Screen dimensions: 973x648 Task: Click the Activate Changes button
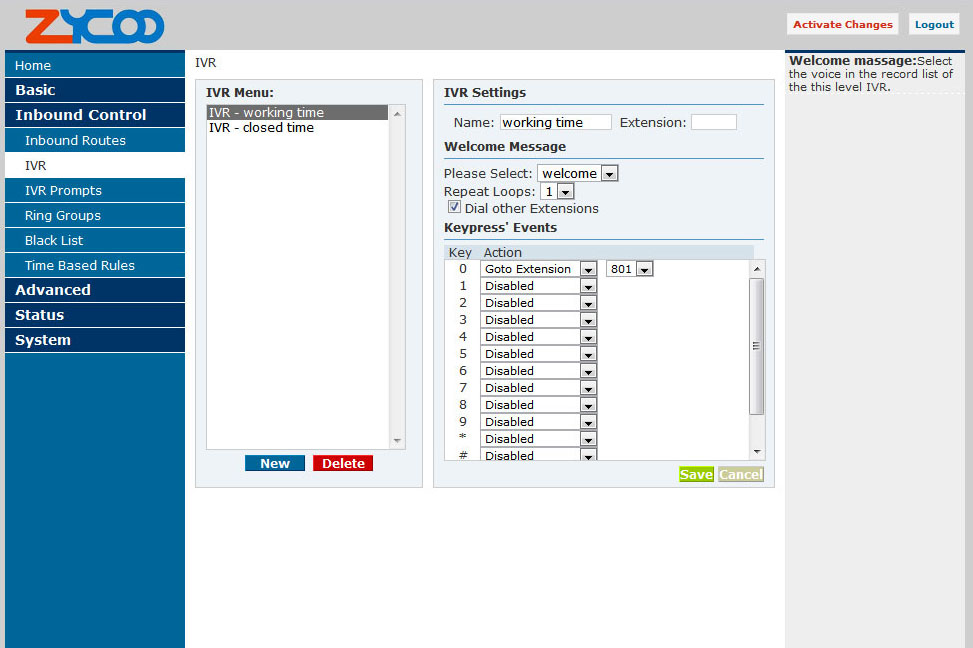pos(842,25)
